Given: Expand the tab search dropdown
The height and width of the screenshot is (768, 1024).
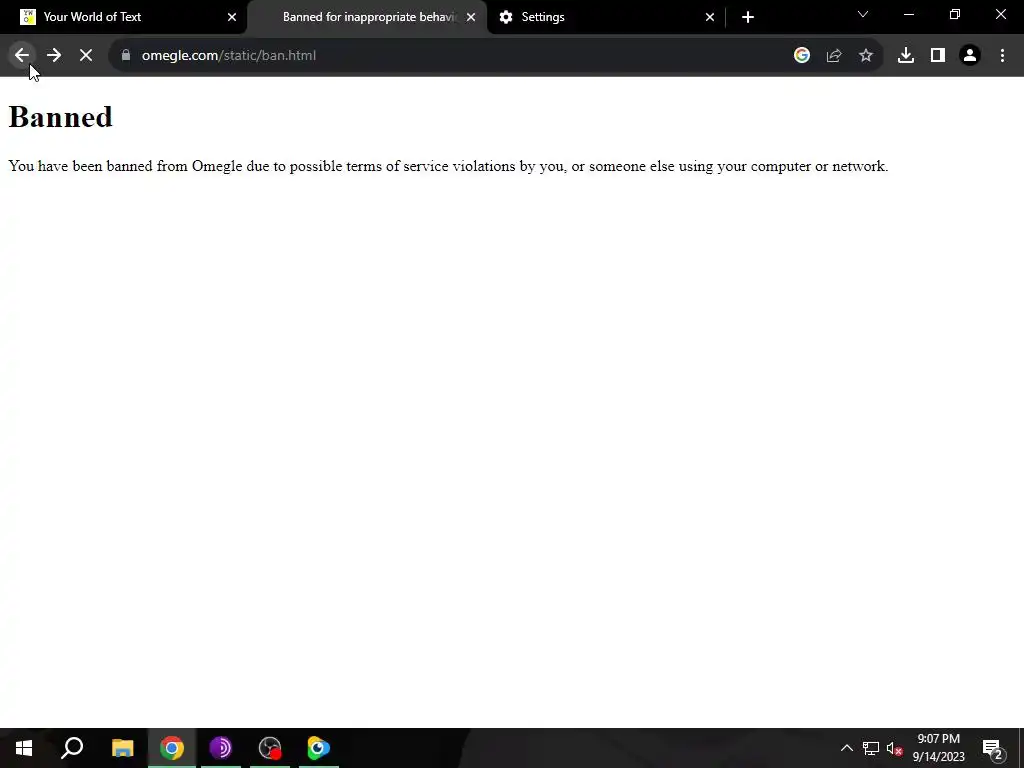Looking at the screenshot, I should tap(863, 14).
